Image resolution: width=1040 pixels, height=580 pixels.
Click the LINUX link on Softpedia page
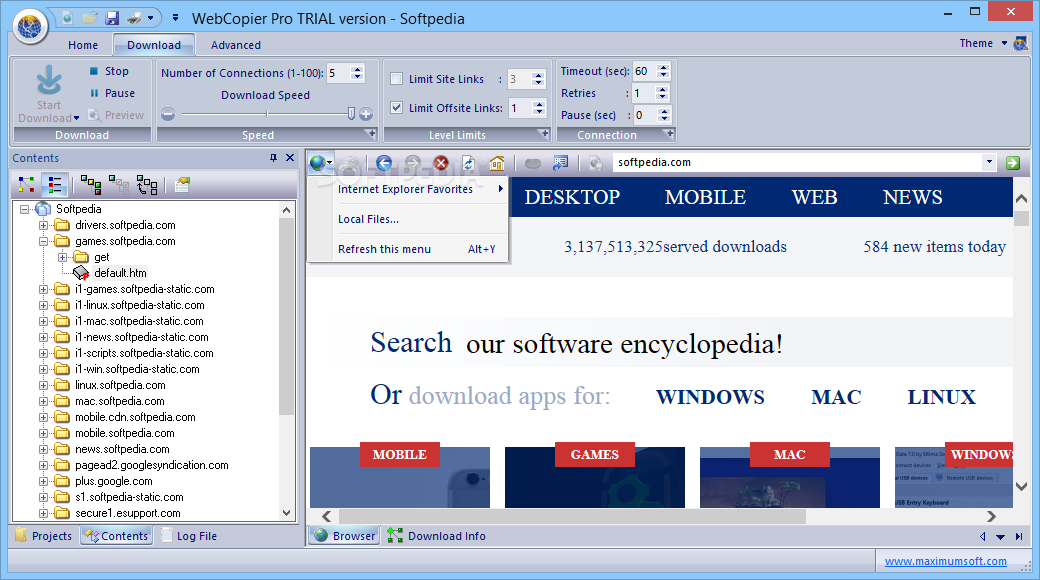click(941, 397)
